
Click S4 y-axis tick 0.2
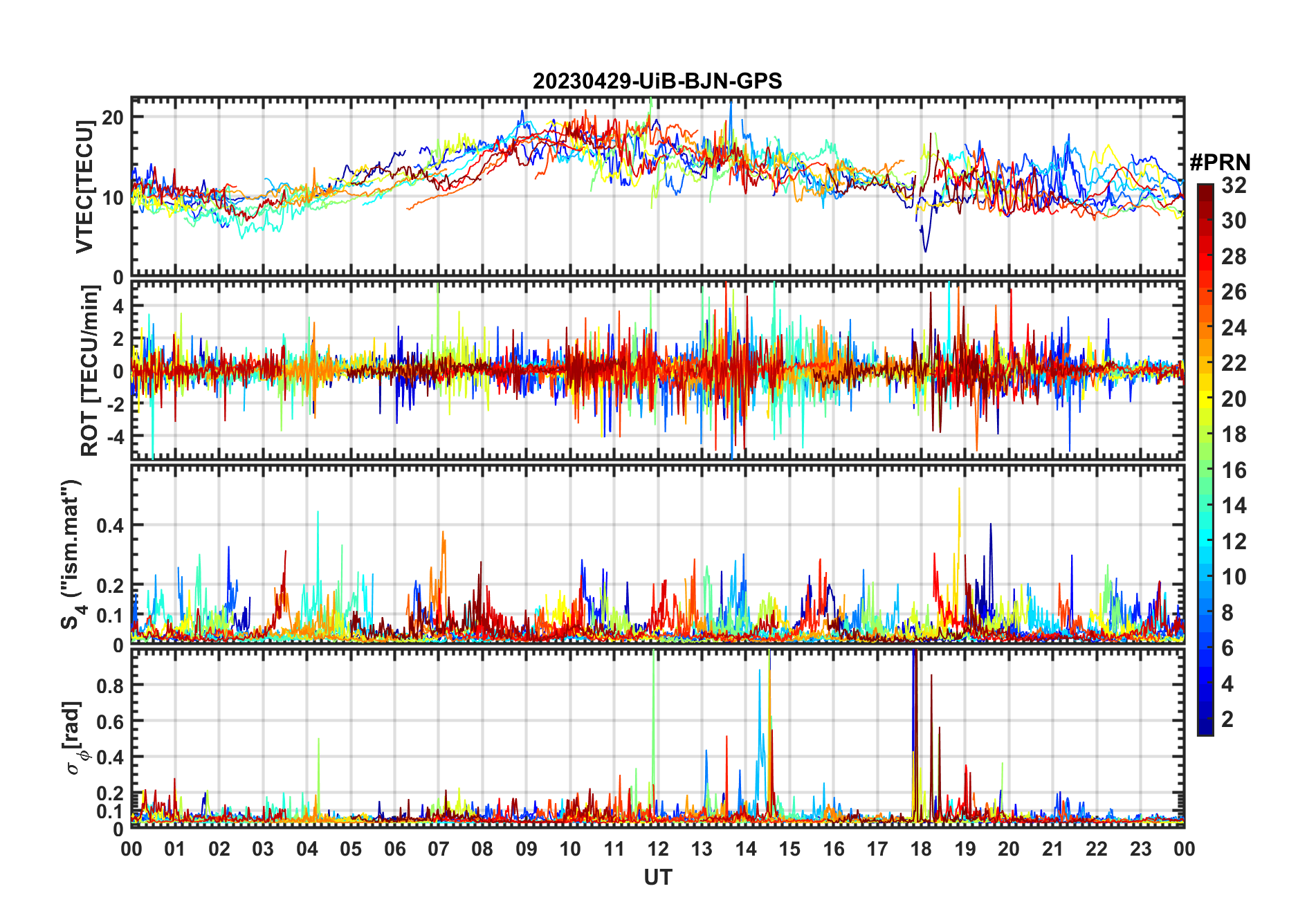110,586
